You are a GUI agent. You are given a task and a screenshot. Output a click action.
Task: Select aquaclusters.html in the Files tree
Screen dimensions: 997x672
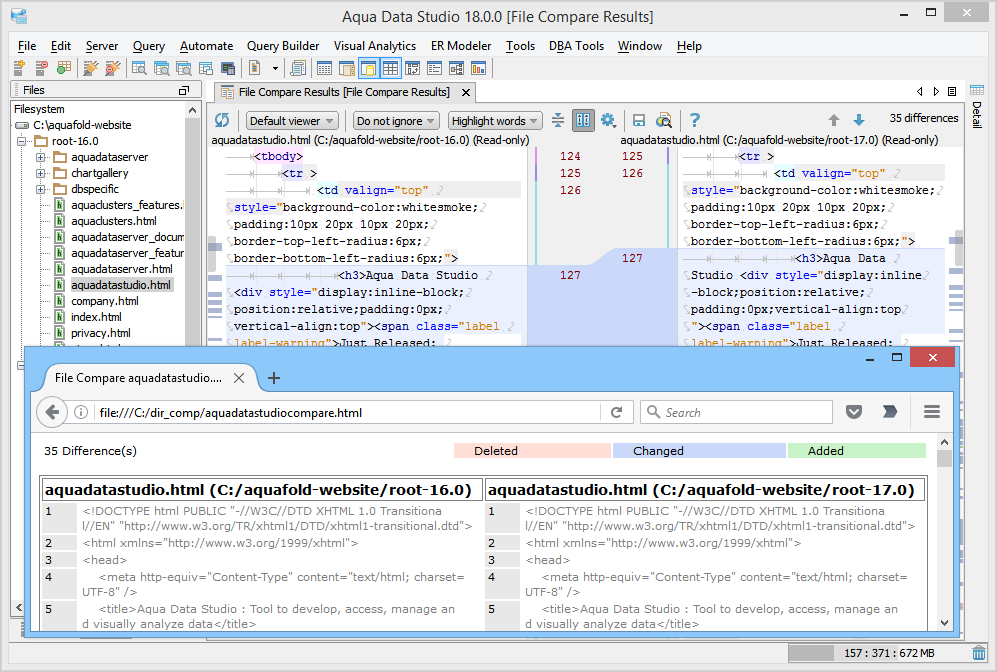(113, 221)
